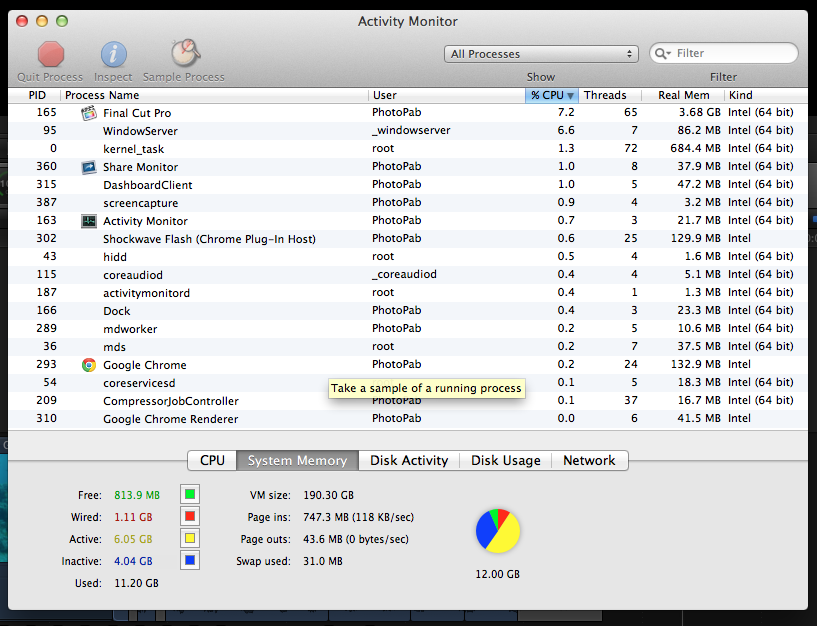Switch to the Disk Activity tab
This screenshot has height=626, width=817.
tap(409, 460)
